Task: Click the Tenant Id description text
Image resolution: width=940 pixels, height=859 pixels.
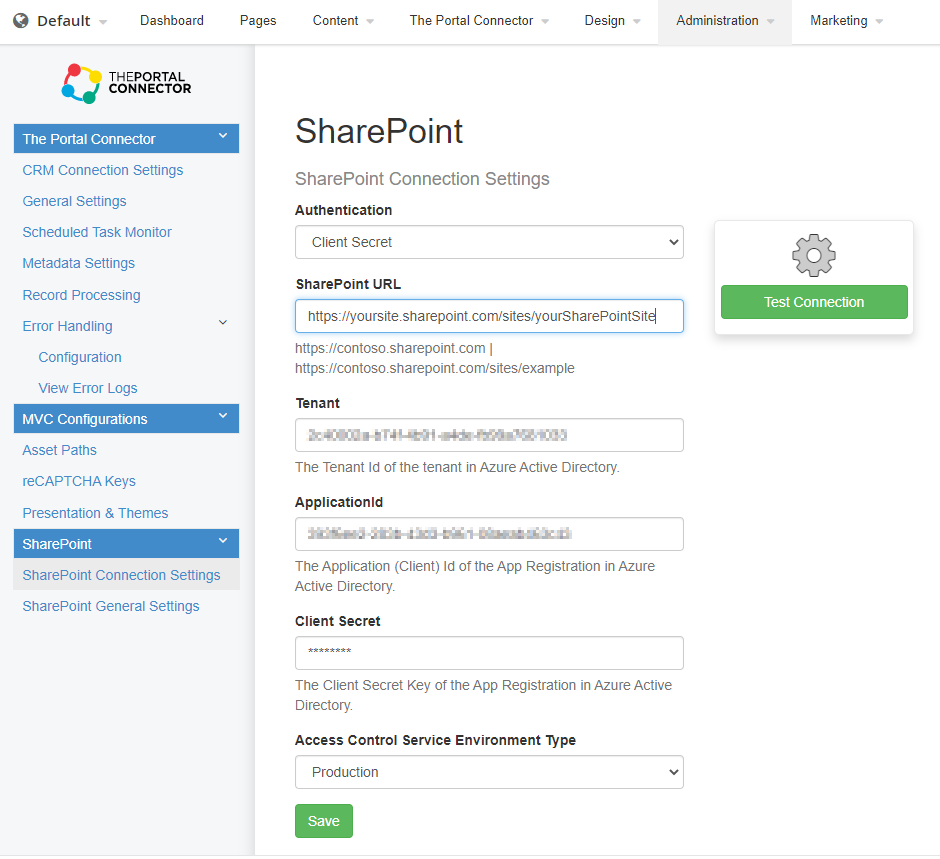Action: (457, 468)
